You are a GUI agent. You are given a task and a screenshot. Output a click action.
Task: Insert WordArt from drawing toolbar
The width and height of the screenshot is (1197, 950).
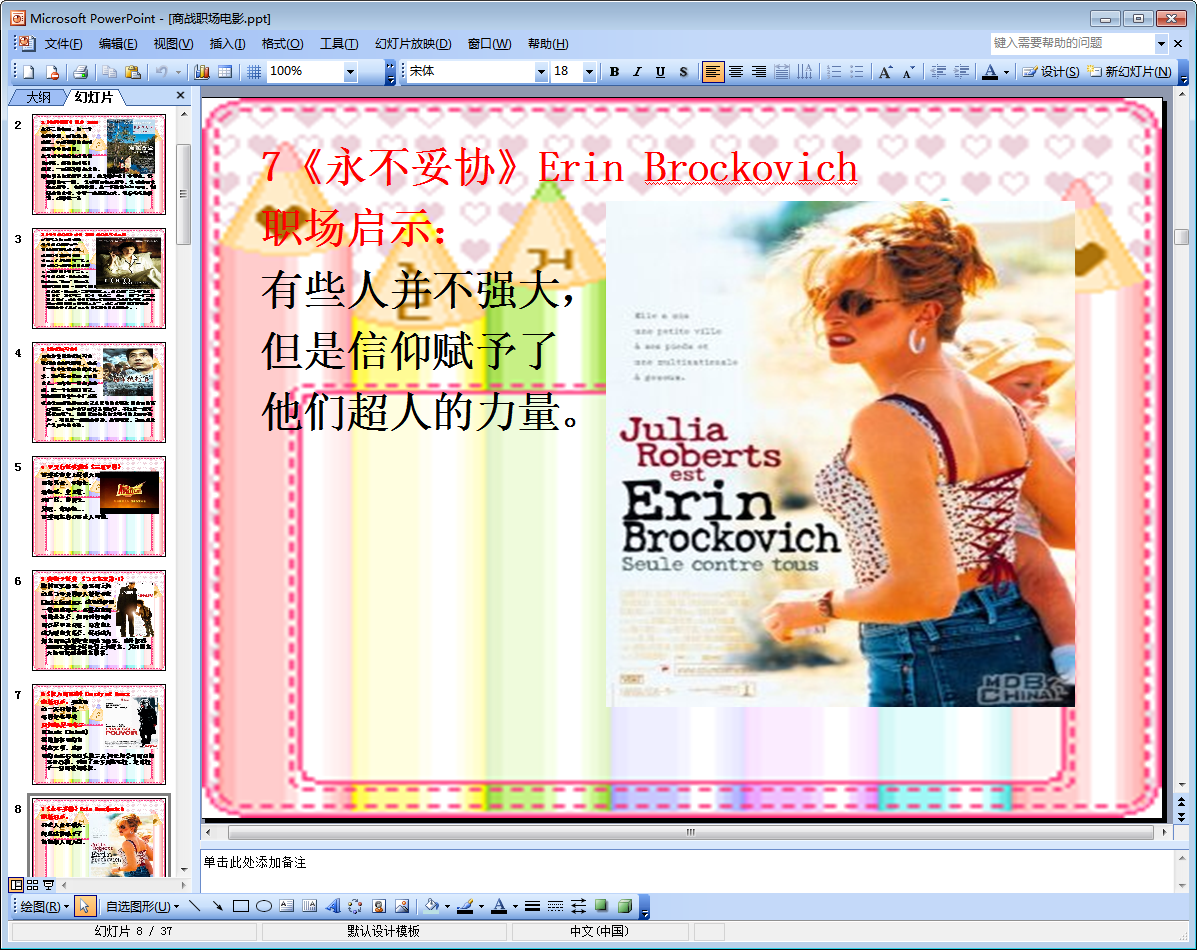pos(333,906)
